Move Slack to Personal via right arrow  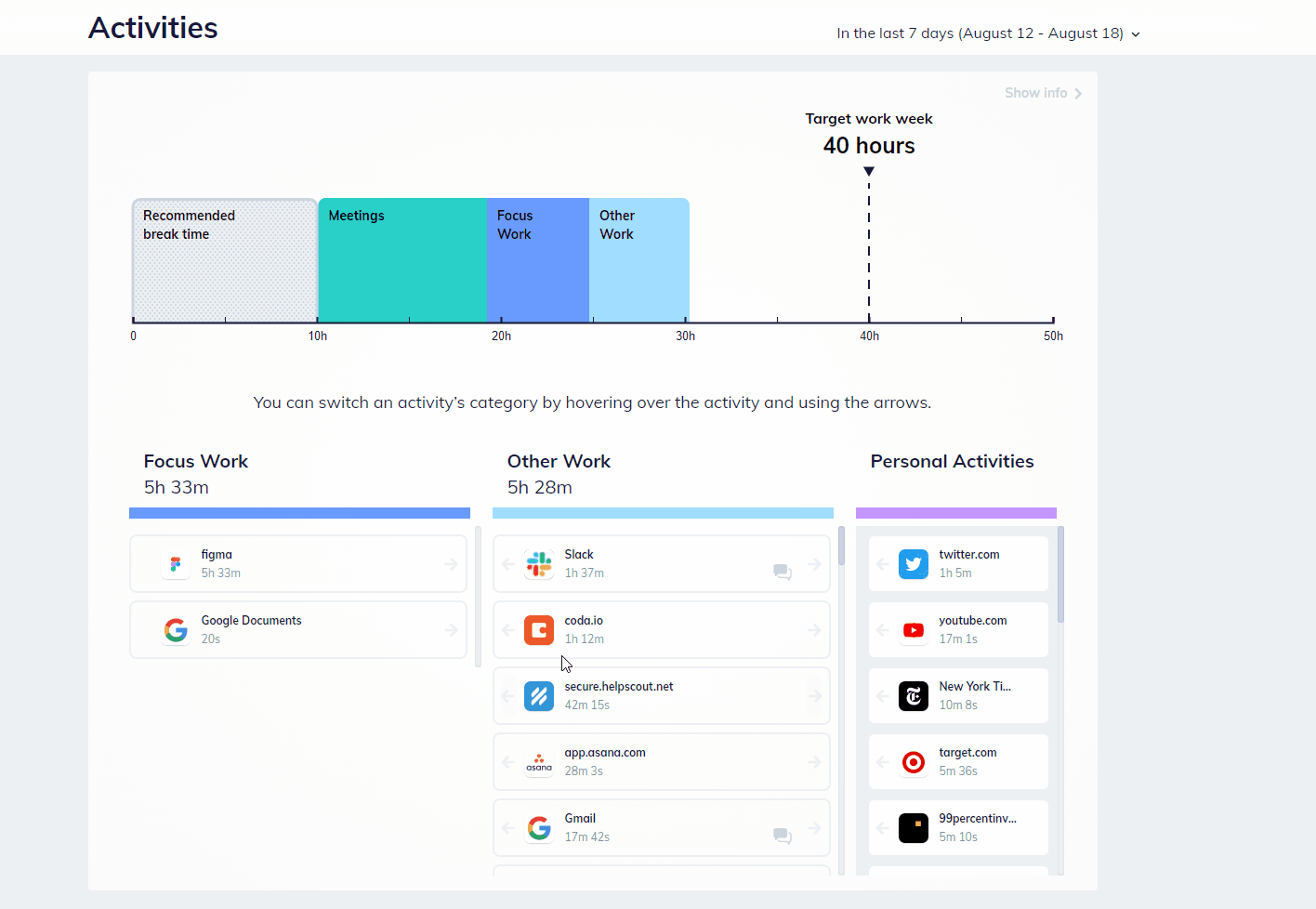814,564
